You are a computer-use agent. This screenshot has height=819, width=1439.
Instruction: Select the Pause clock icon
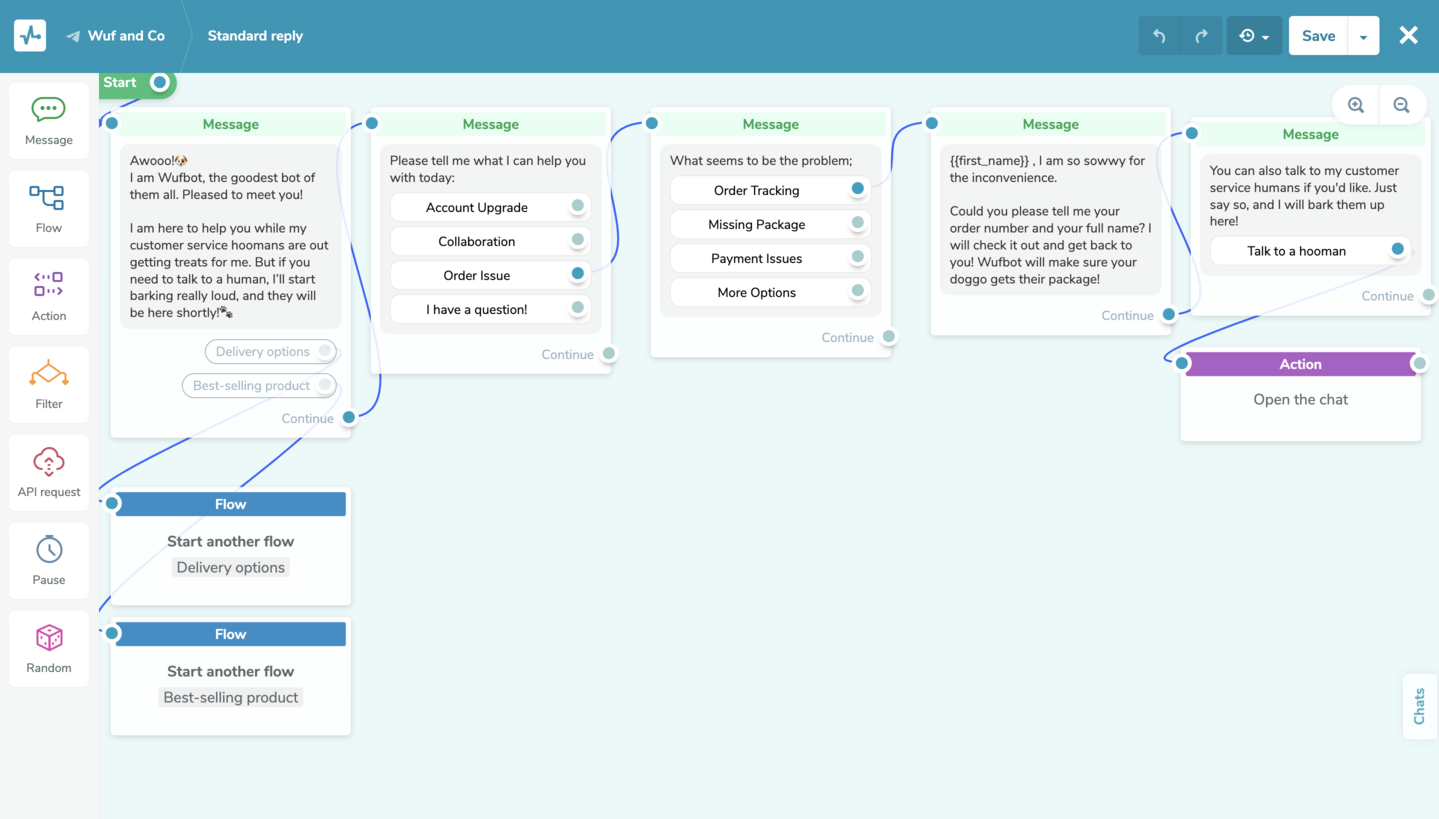pyautogui.click(x=48, y=550)
